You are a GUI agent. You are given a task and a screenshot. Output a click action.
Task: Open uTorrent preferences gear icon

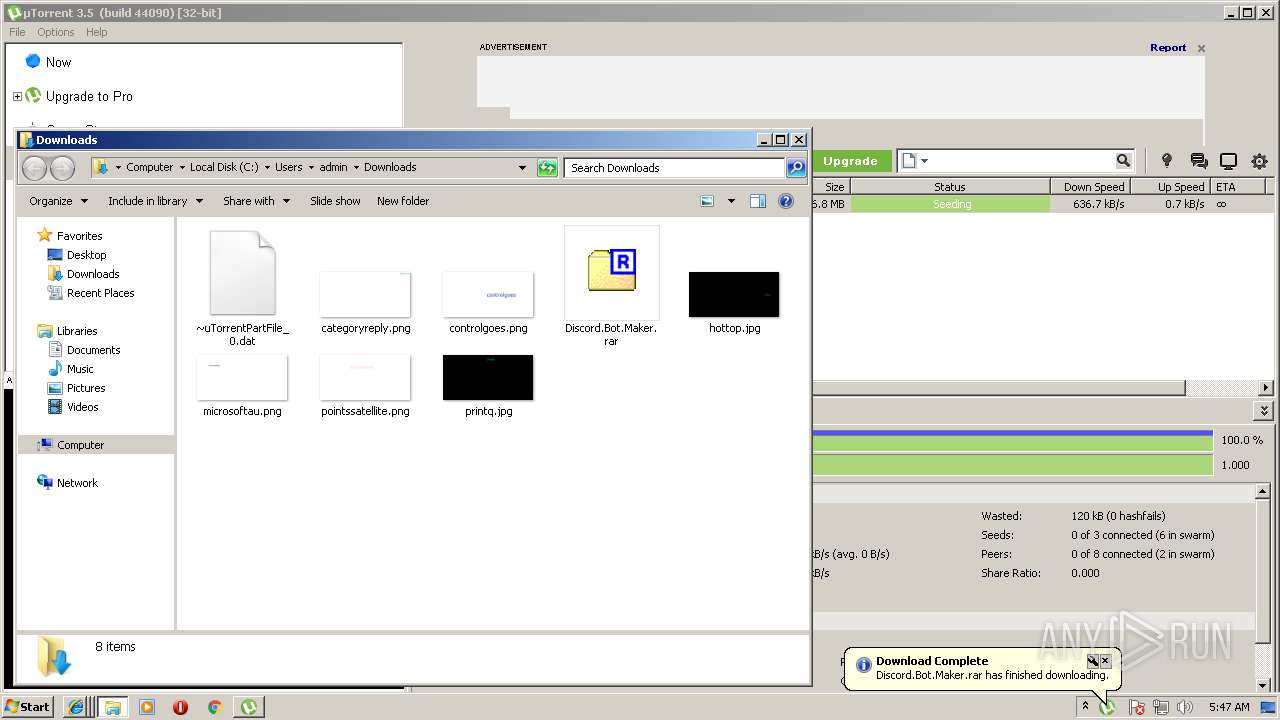pyautogui.click(x=1259, y=161)
